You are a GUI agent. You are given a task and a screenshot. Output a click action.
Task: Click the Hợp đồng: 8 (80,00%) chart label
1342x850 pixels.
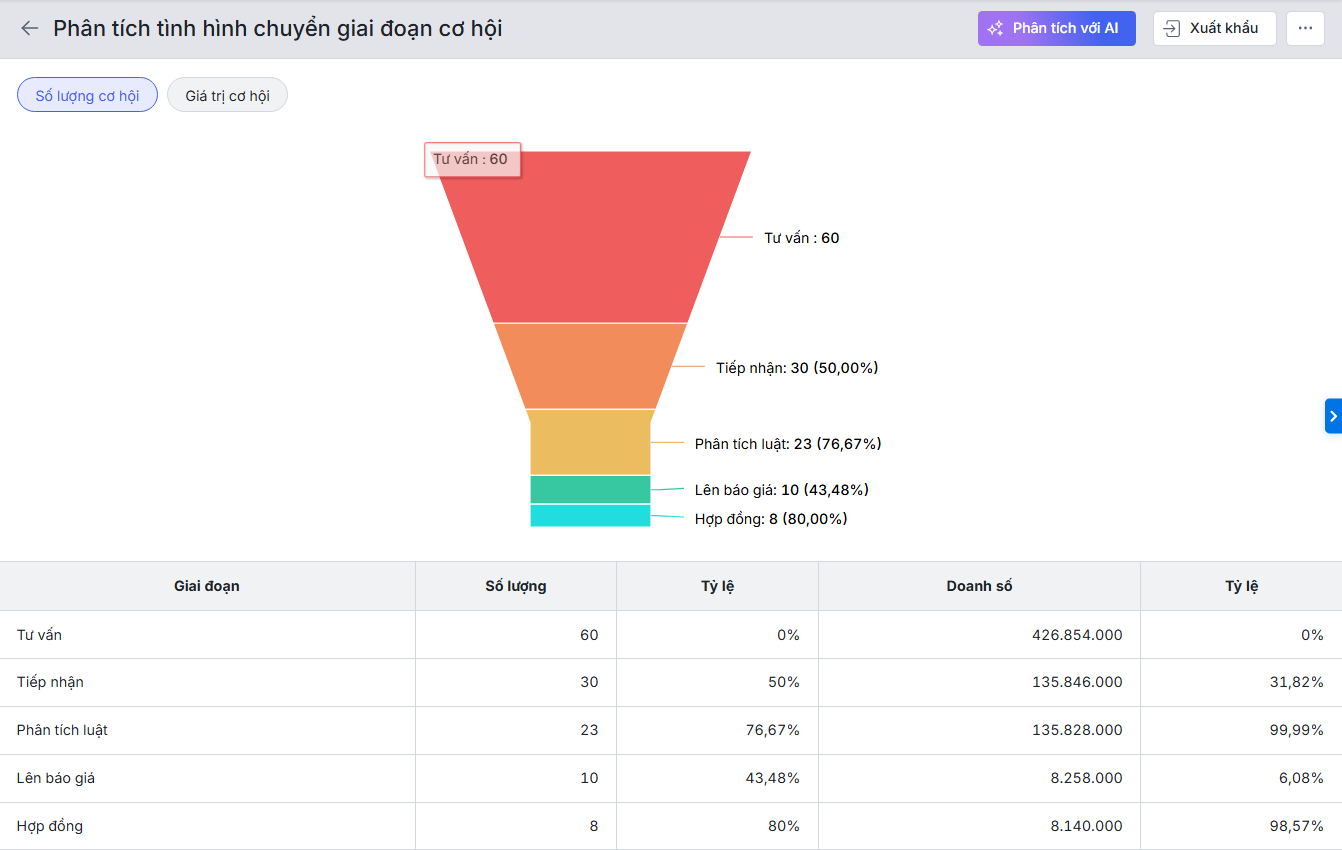(771, 519)
